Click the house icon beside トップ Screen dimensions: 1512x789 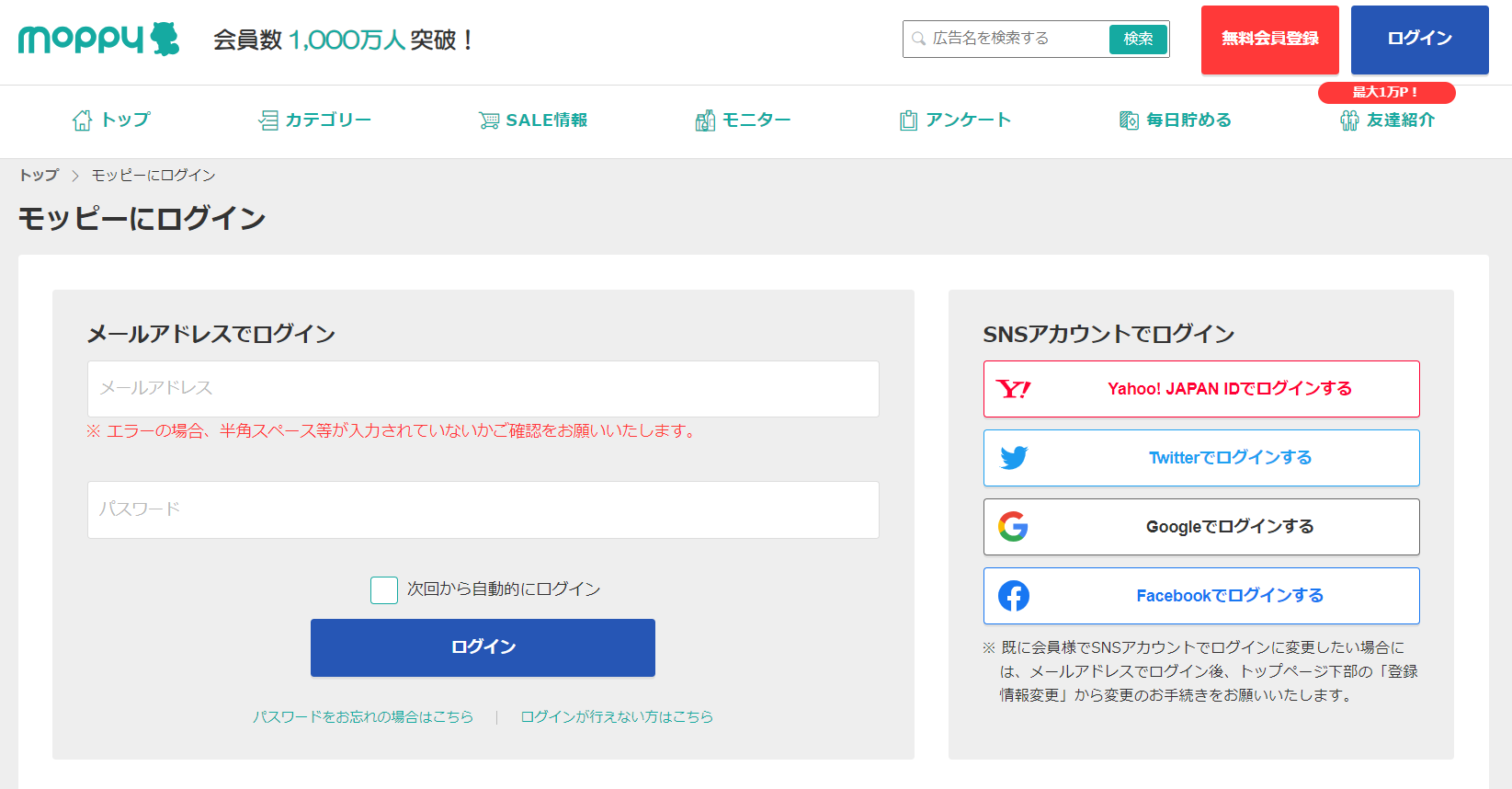pos(82,120)
